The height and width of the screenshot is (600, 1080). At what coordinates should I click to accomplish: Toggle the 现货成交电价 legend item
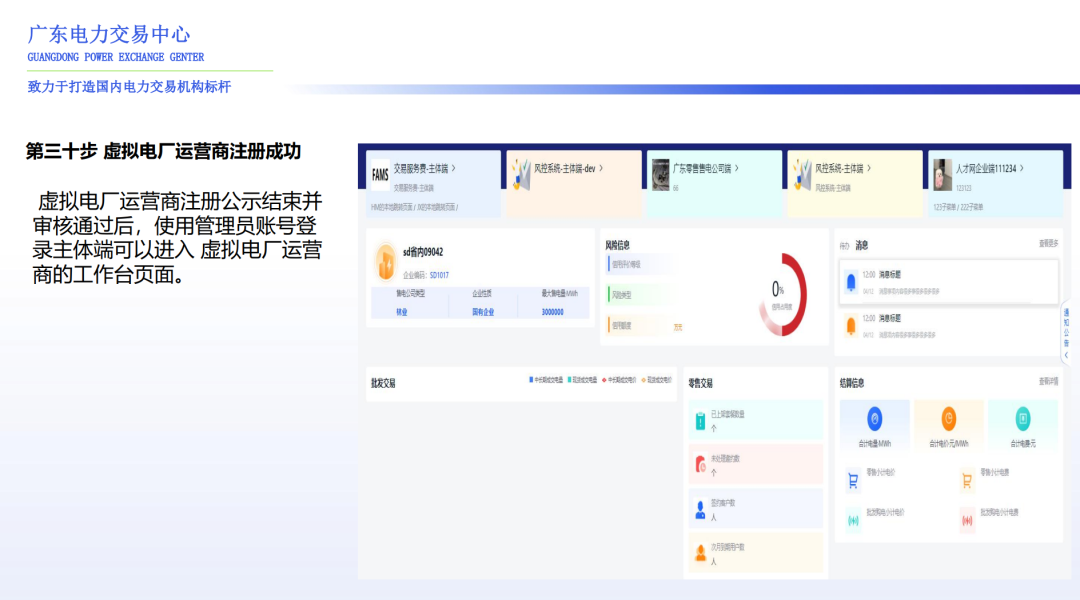(x=655, y=378)
